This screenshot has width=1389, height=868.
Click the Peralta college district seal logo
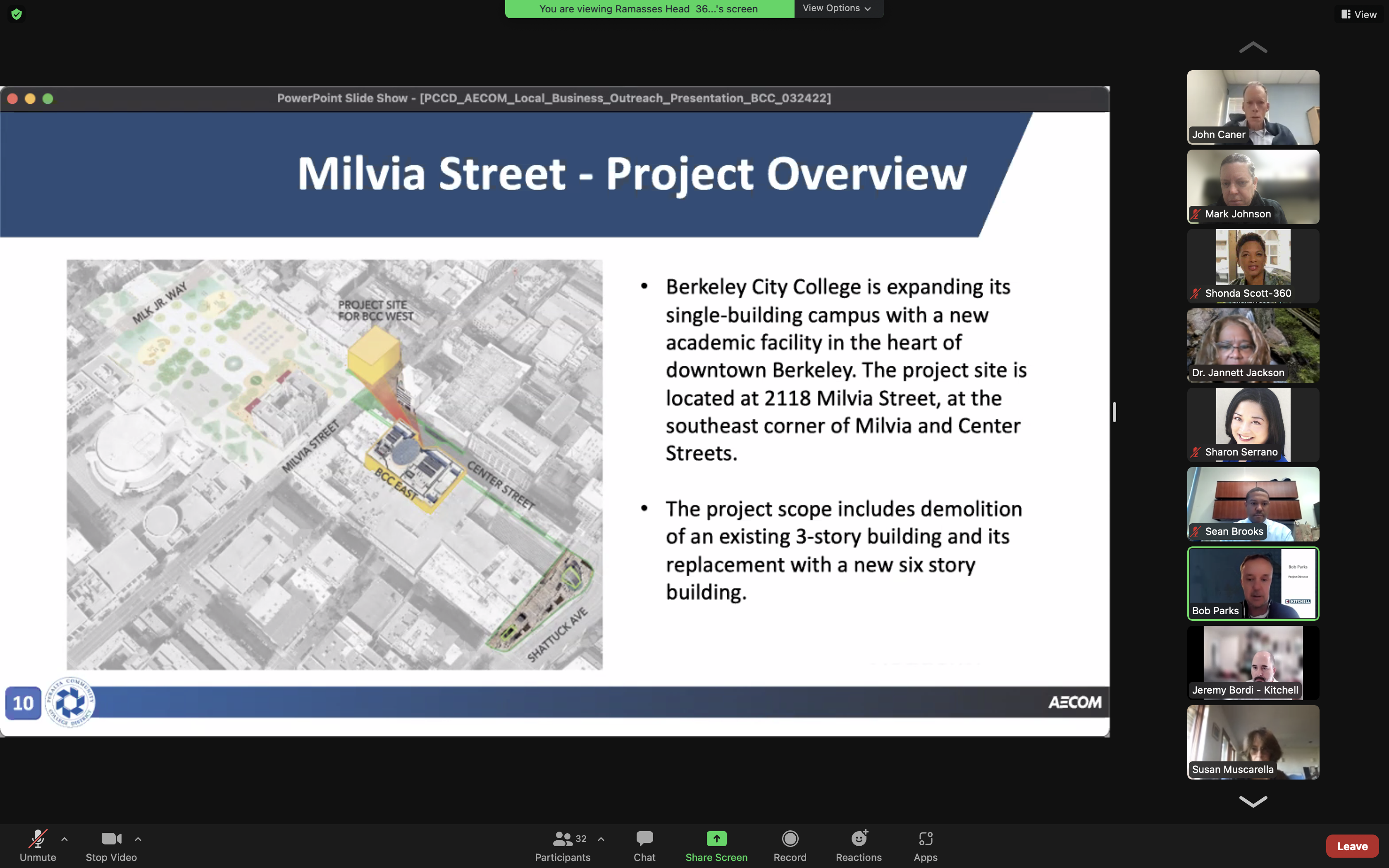[x=70, y=702]
